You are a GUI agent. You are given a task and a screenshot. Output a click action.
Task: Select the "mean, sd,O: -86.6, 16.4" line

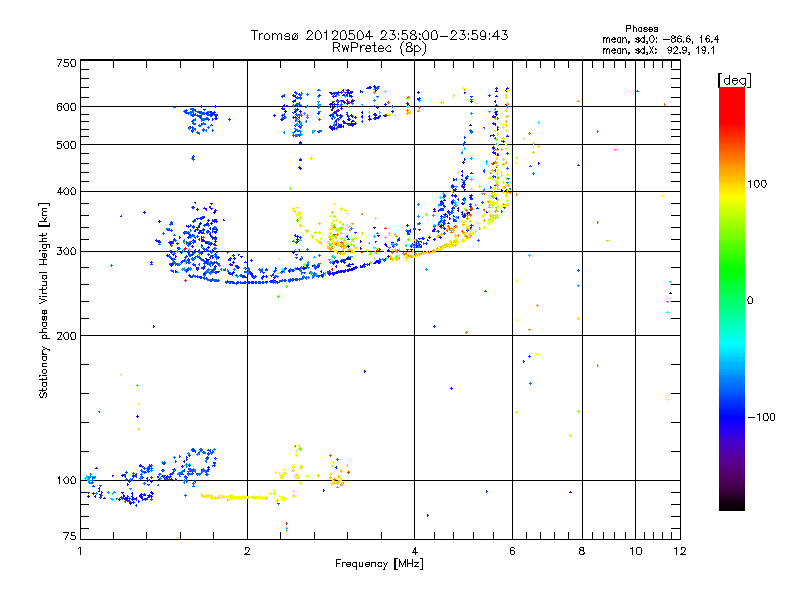[x=661, y=39]
